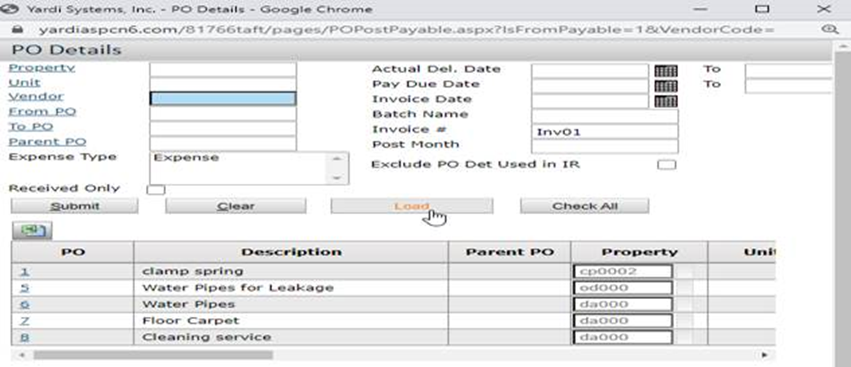Screen dimensions: 851x367
Task: Click the Clear button
Action: click(236, 206)
